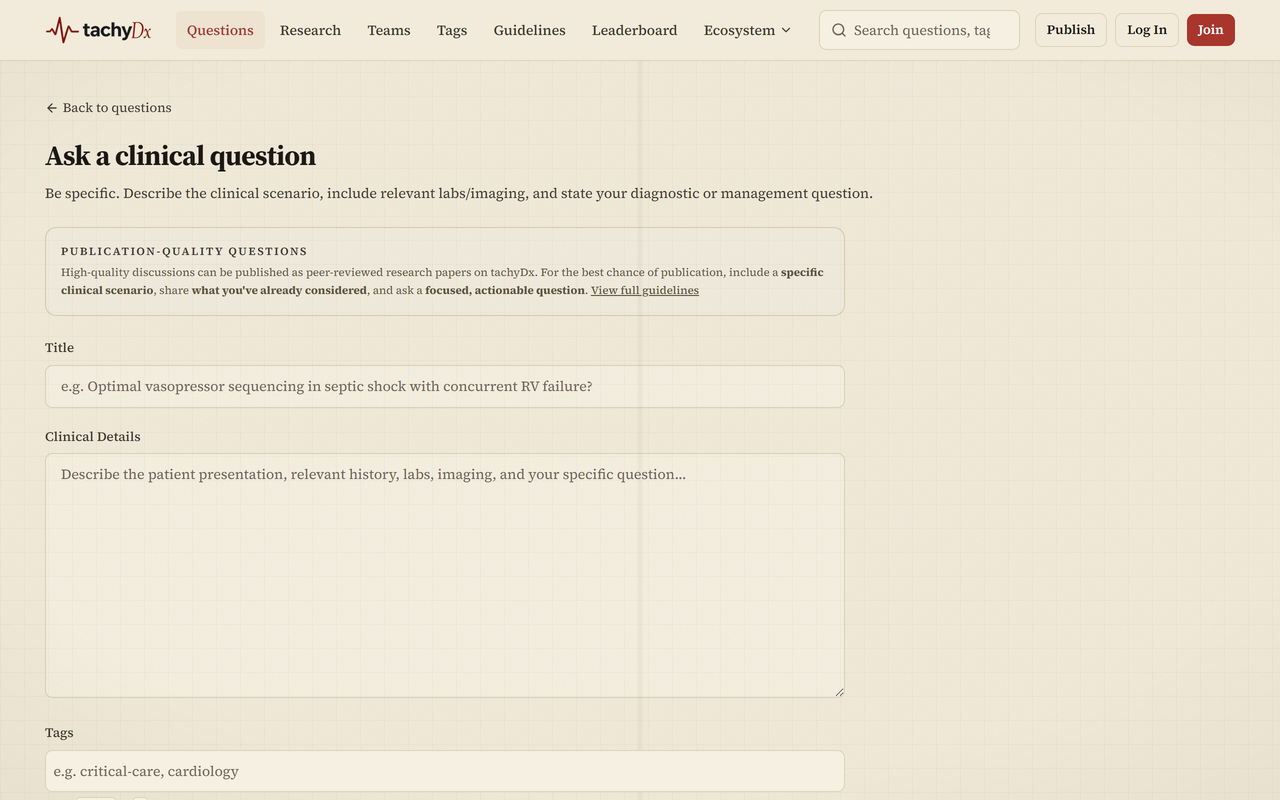Click the back arrow icon

[x=52, y=108]
